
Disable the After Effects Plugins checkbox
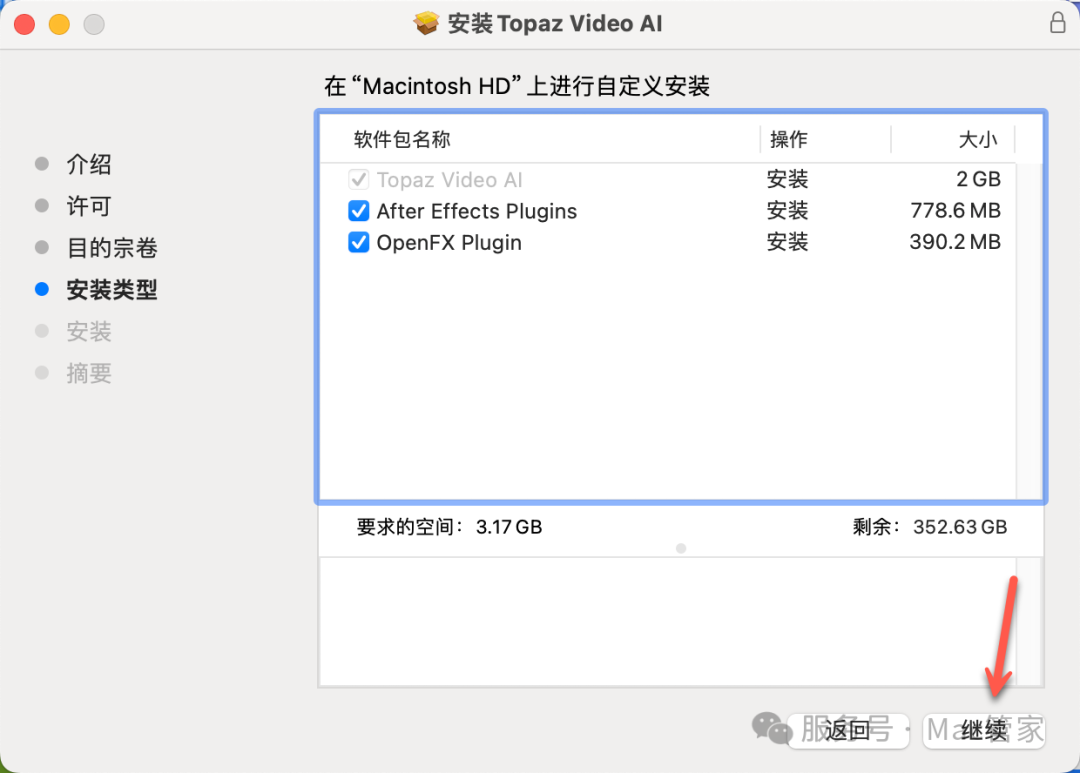pyautogui.click(x=358, y=211)
